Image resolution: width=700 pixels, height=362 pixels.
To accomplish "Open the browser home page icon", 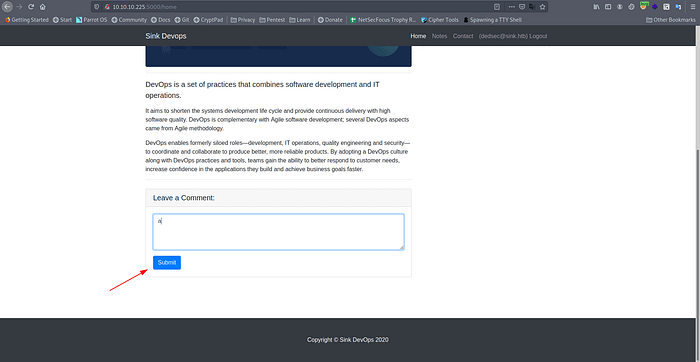I will (42, 7).
